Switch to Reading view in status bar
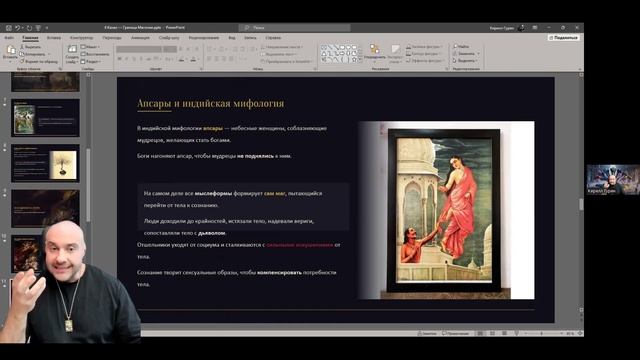 pos(504,333)
